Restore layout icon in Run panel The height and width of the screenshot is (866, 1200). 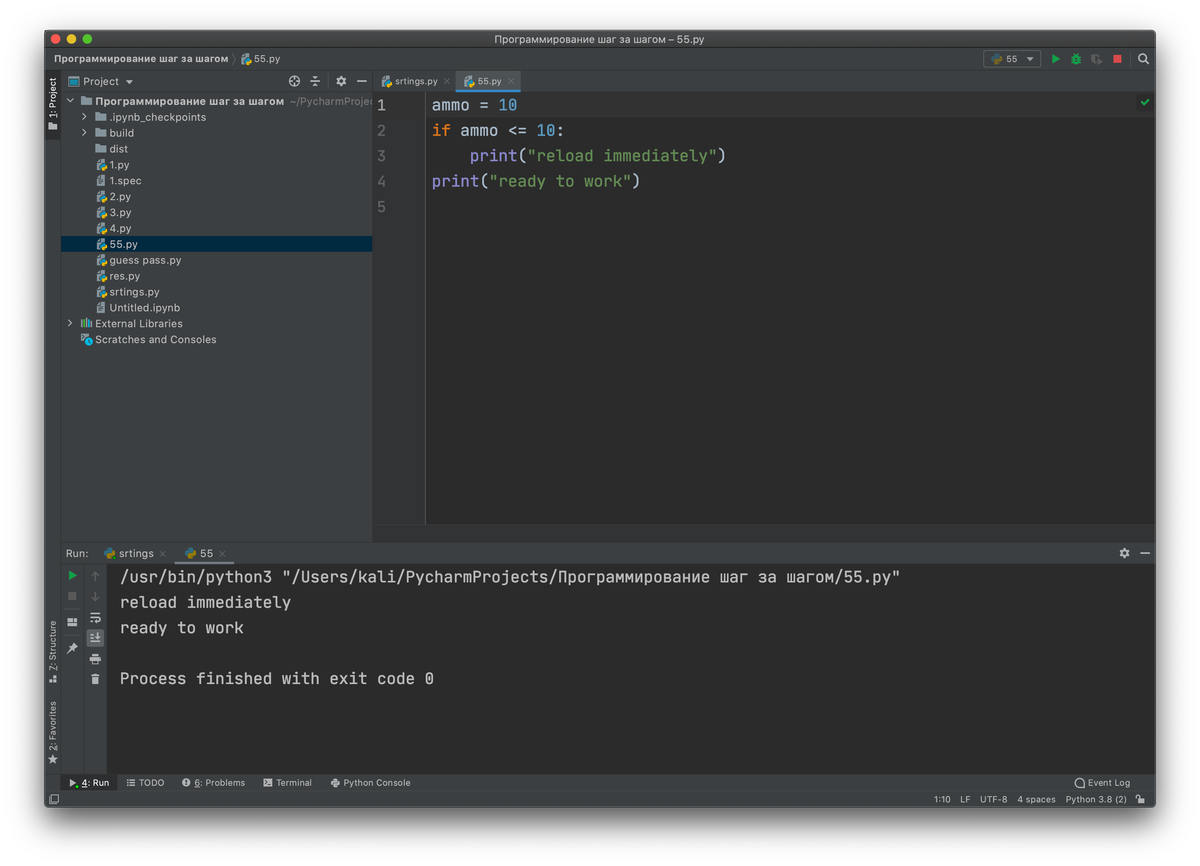72,622
